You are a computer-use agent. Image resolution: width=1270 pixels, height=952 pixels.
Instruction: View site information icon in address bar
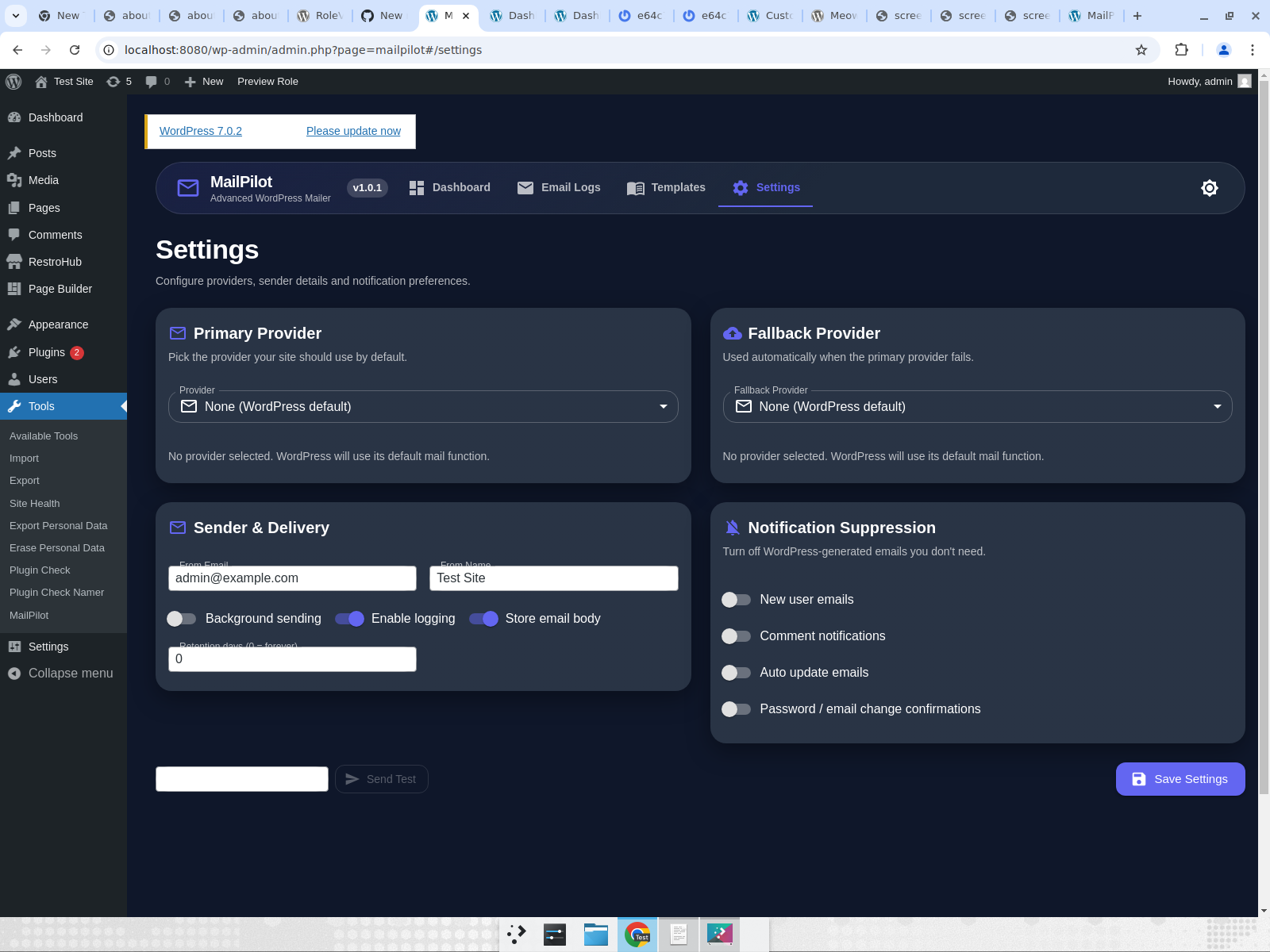[110, 50]
